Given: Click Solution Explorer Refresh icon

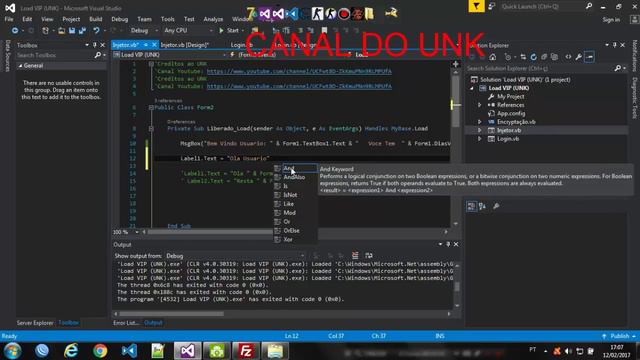Looking at the screenshot, I should point(533,57).
